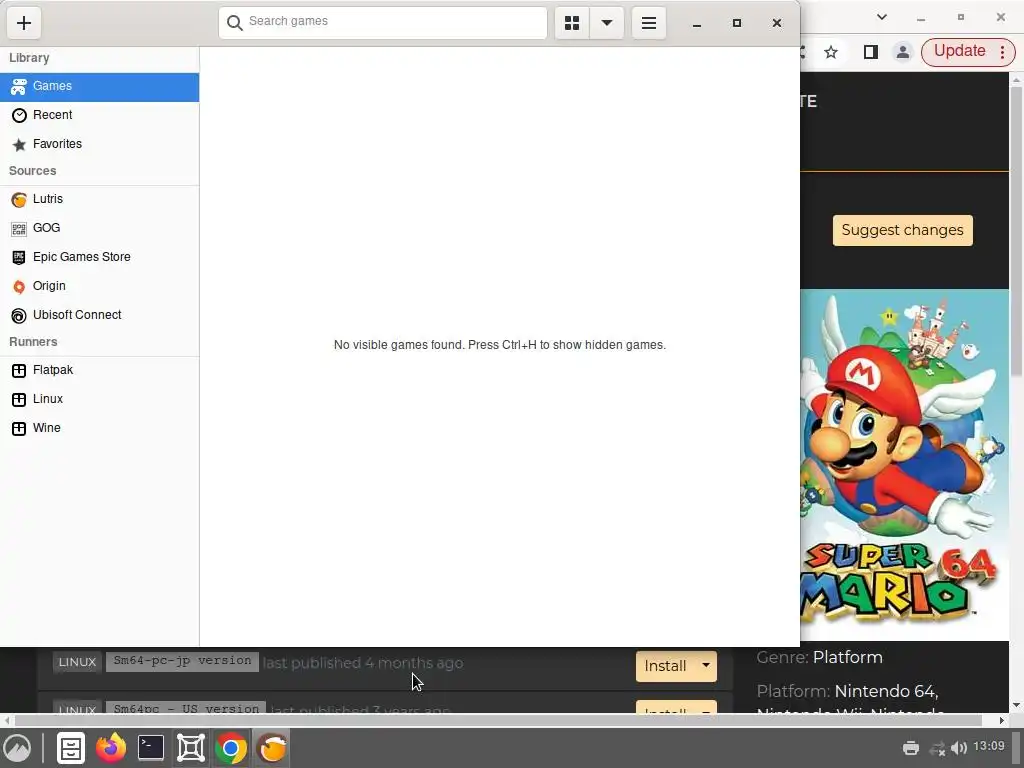
Task: Click the clock icon beside Recent
Action: click(19, 116)
